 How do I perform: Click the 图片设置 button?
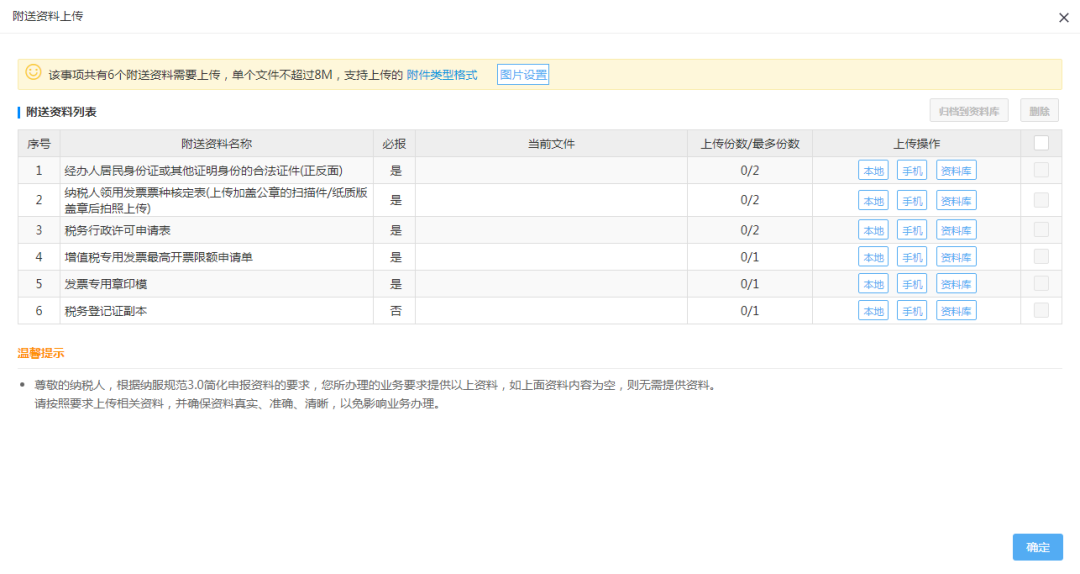click(523, 74)
